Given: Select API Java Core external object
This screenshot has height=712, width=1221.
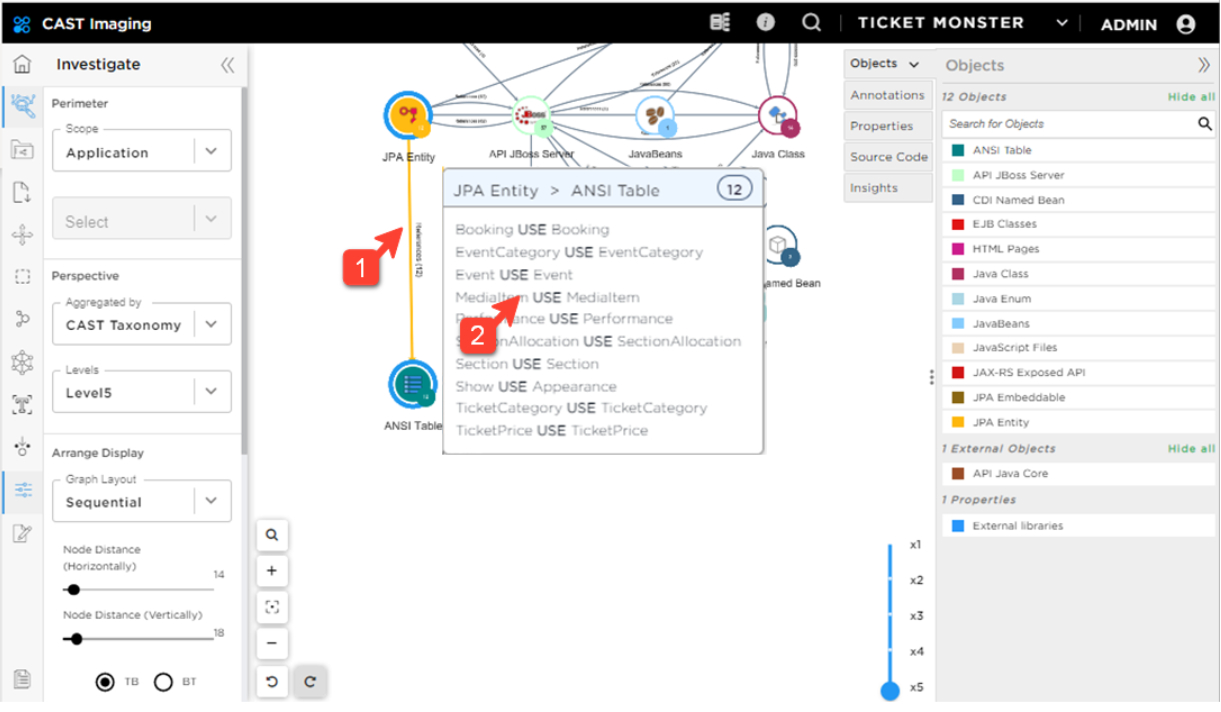Looking at the screenshot, I should click(1080, 474).
